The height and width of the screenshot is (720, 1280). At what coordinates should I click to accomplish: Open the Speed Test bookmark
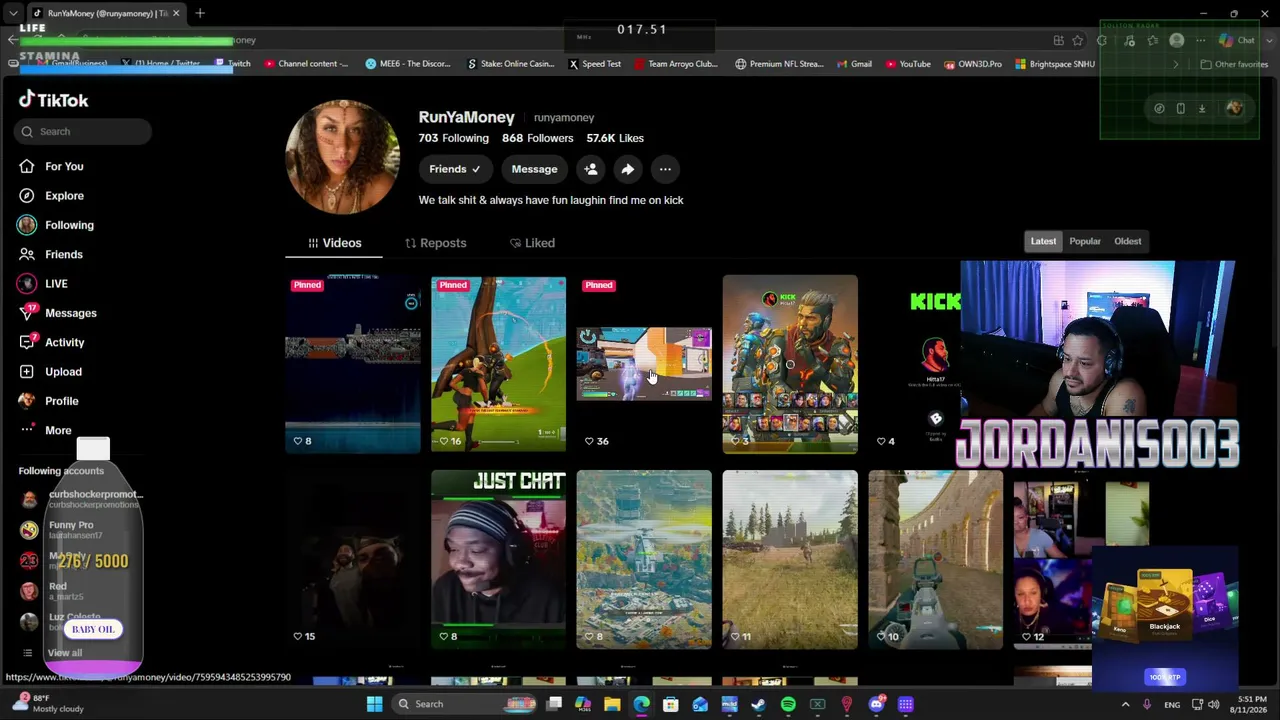click(595, 64)
